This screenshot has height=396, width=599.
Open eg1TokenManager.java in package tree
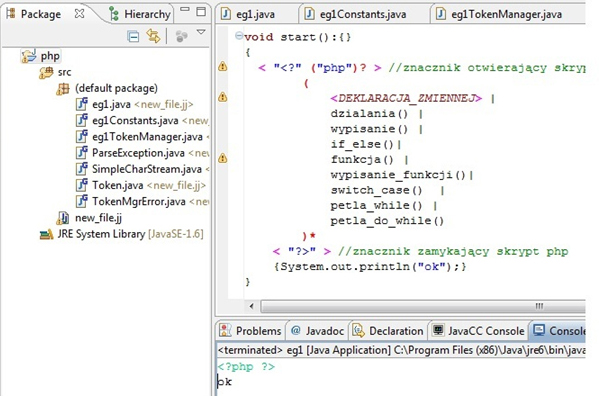click(x=150, y=136)
